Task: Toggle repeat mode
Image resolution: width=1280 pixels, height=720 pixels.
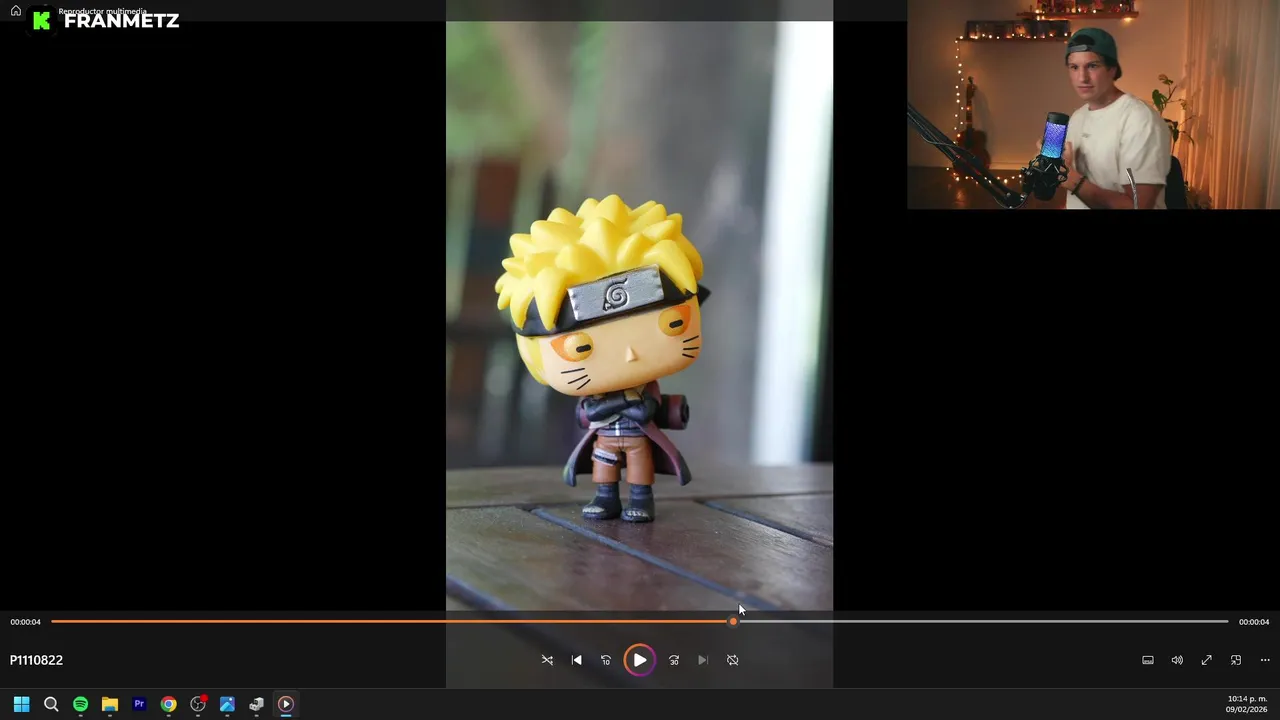Action: [733, 660]
